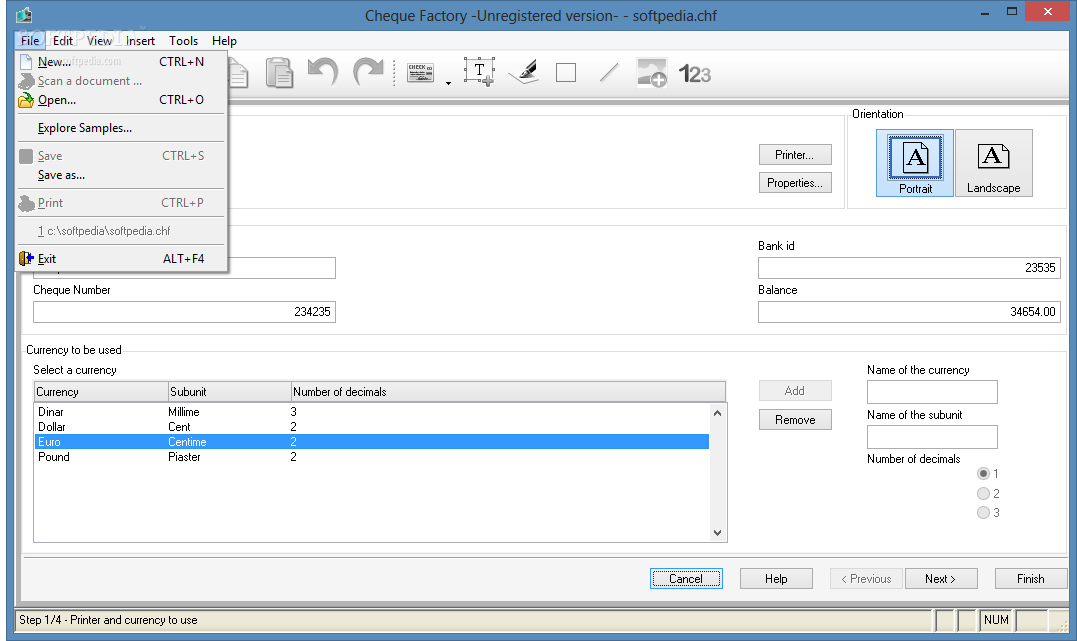The image size is (1077, 641).
Task: Select the Dollar currency row
Action: (x=372, y=427)
